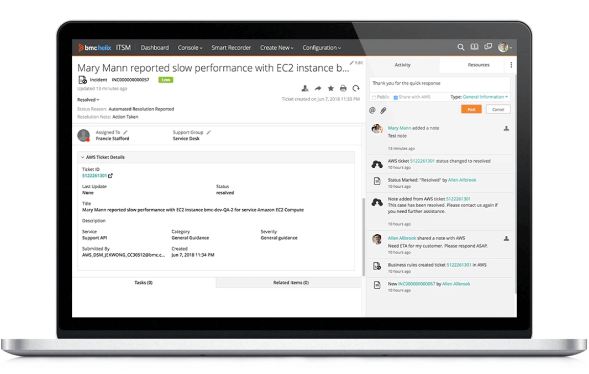Click the note text input field

pos(439,83)
